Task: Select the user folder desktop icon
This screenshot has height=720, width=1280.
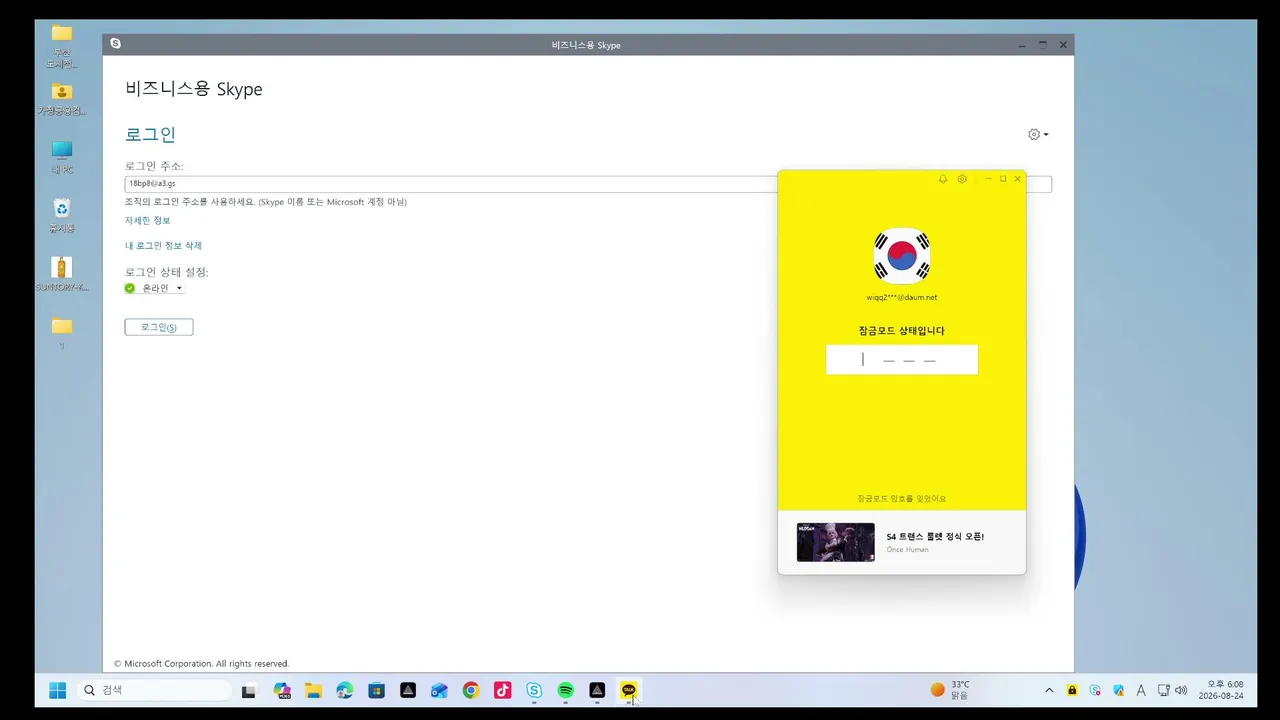Action: [x=62, y=99]
